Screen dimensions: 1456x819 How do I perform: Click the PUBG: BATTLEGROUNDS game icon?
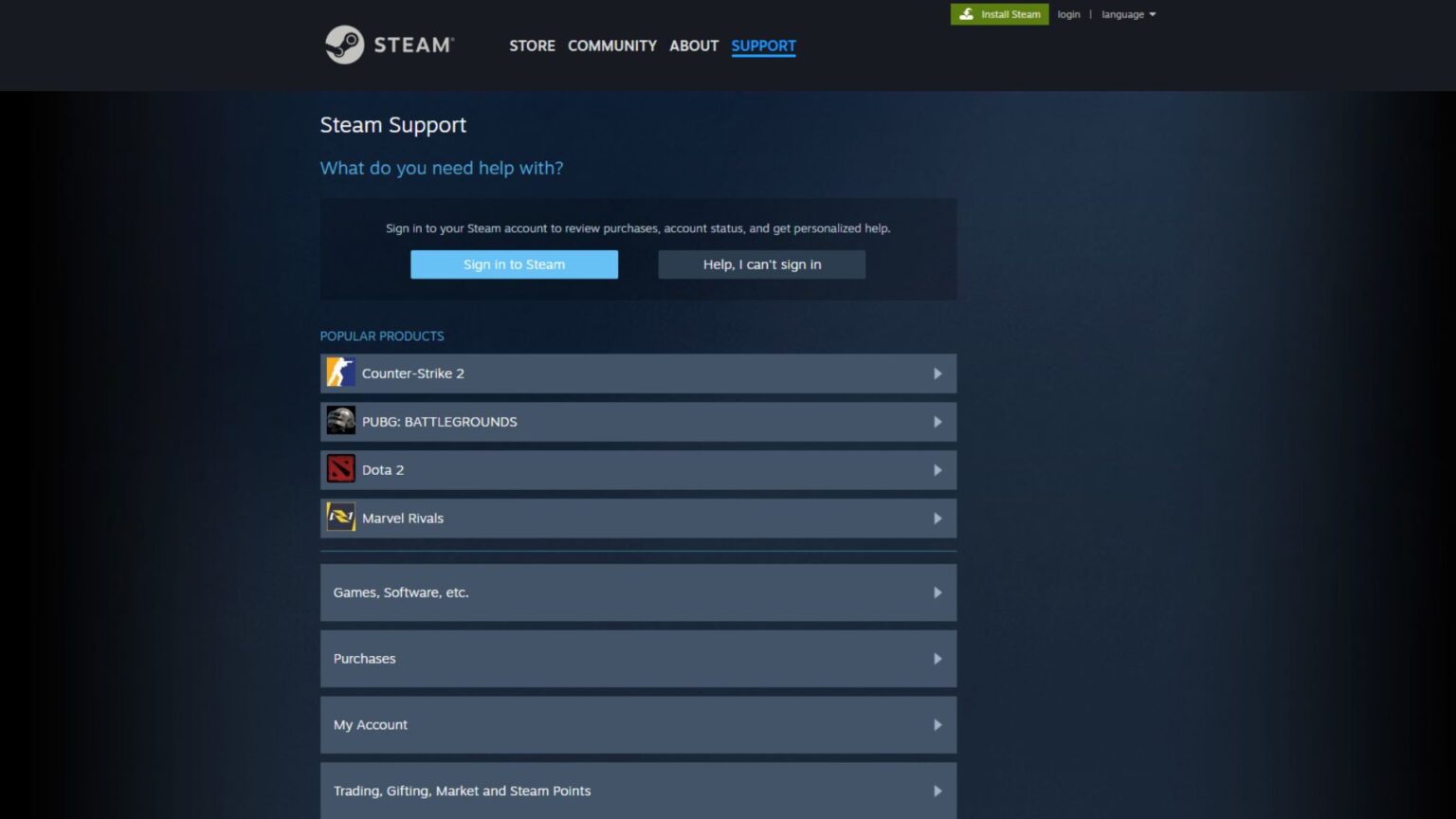pyautogui.click(x=340, y=421)
